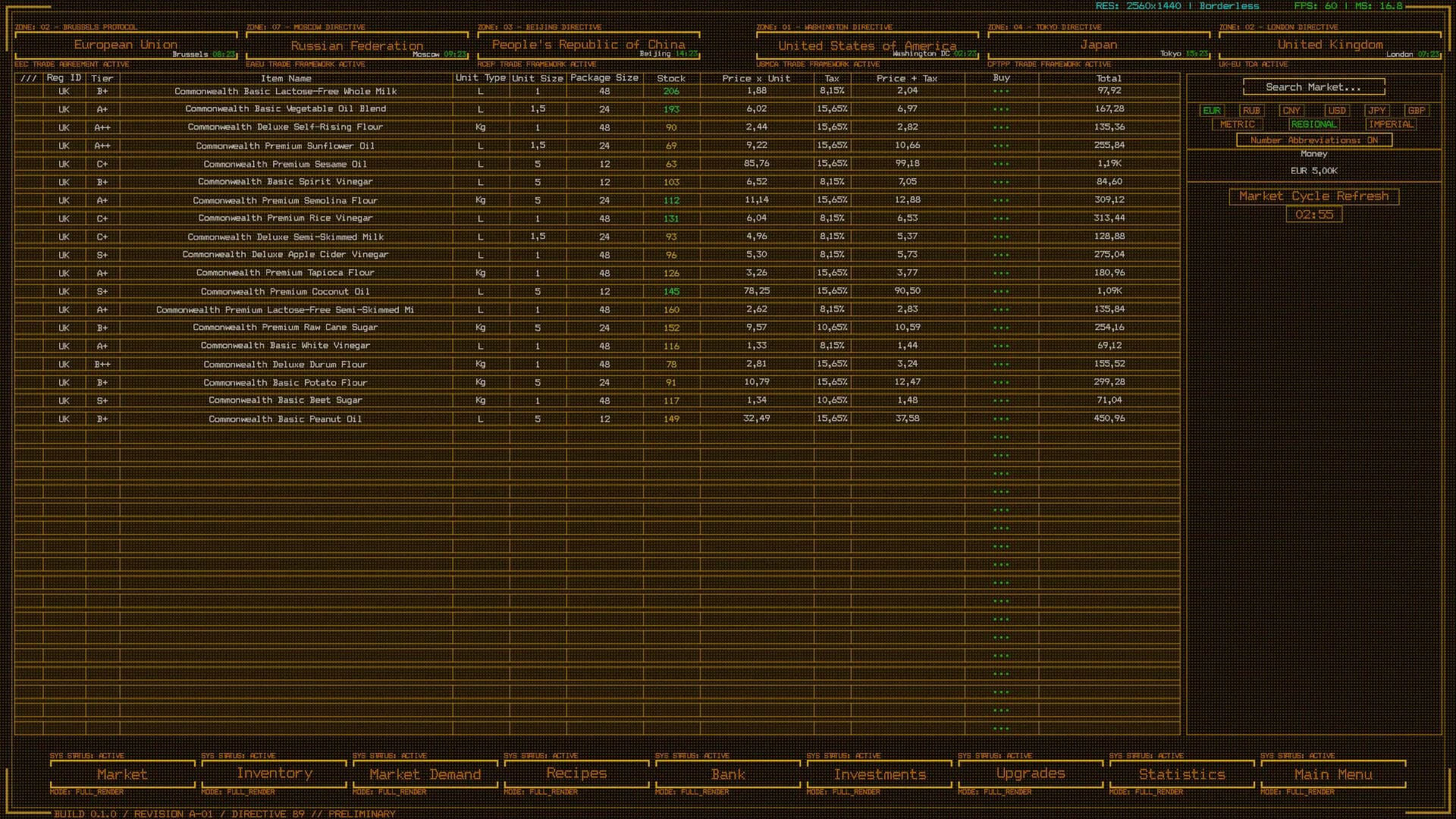Open buy dots for Basic Peanut Oil
This screenshot has height=819, width=1456.
coord(1001,419)
